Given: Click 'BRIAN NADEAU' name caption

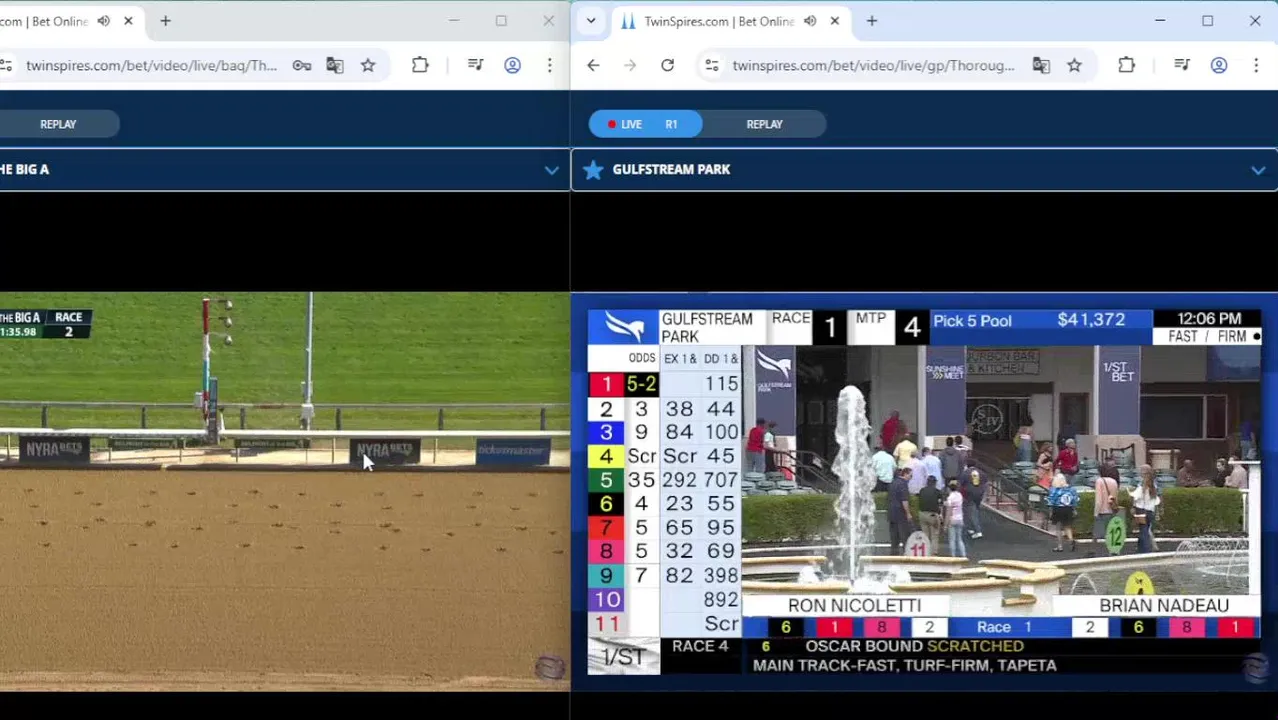Looking at the screenshot, I should click(1164, 605).
